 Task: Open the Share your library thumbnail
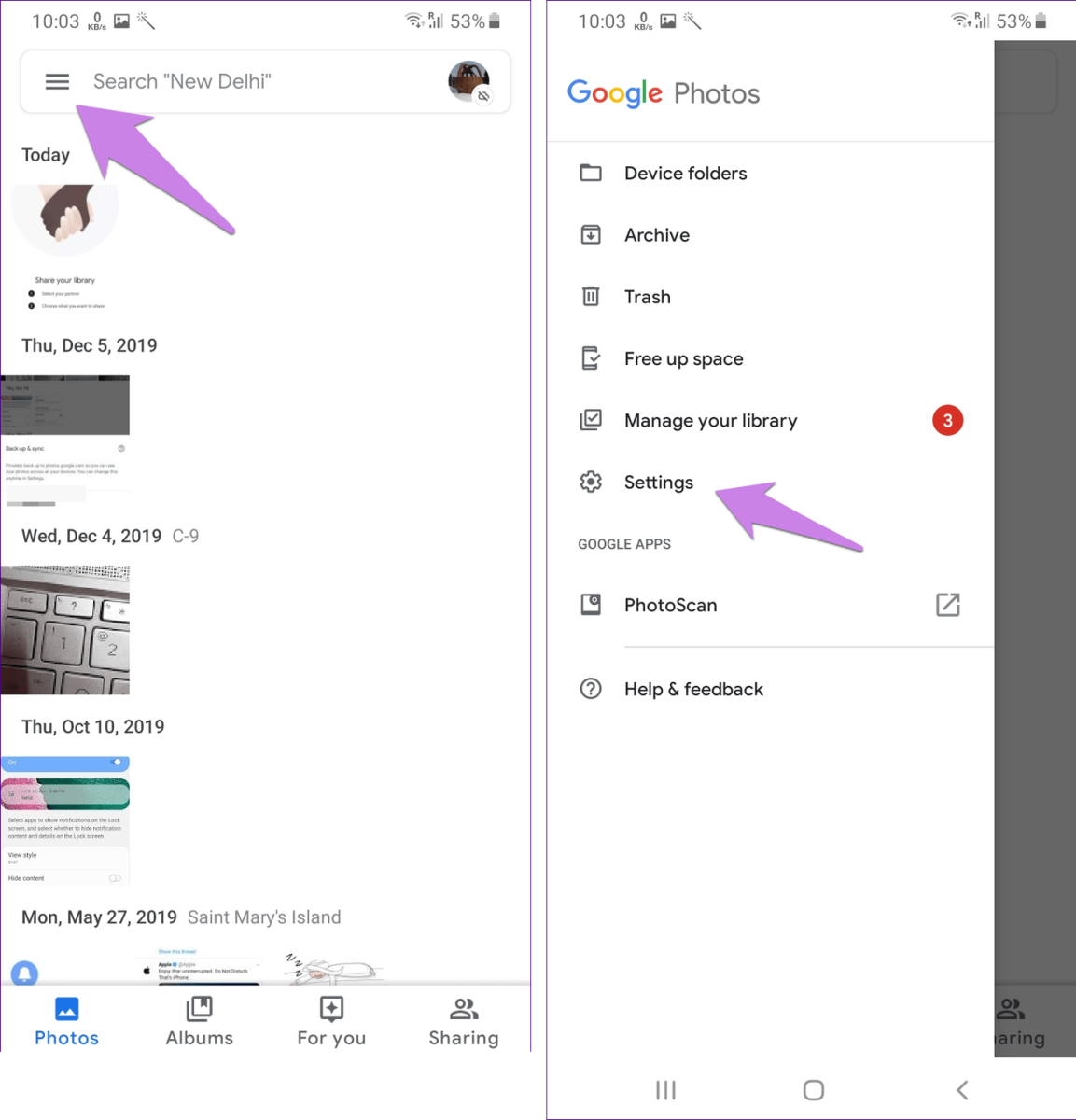pos(65,292)
